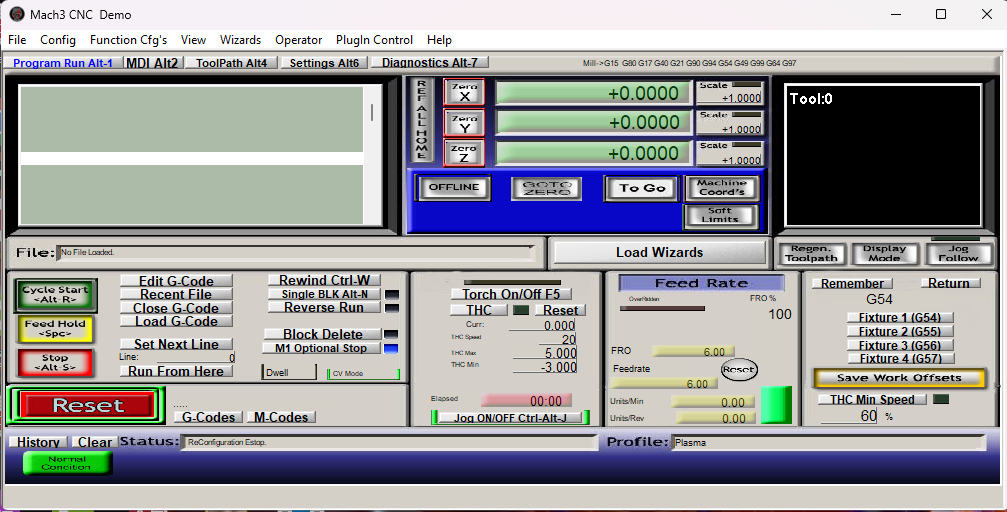Click the large red Reset button
This screenshot has width=1007, height=512.
click(87, 405)
